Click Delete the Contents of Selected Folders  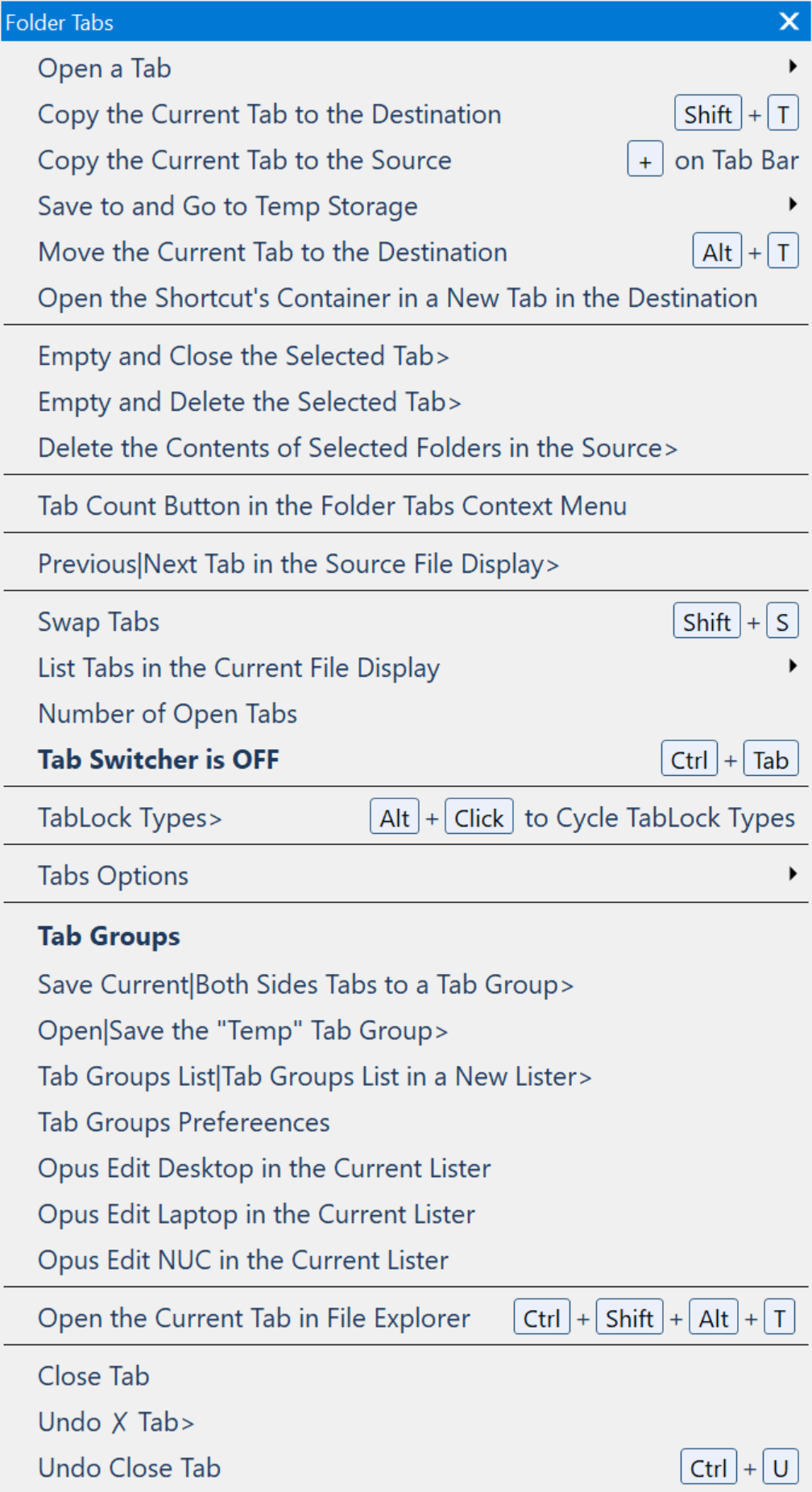(x=358, y=448)
